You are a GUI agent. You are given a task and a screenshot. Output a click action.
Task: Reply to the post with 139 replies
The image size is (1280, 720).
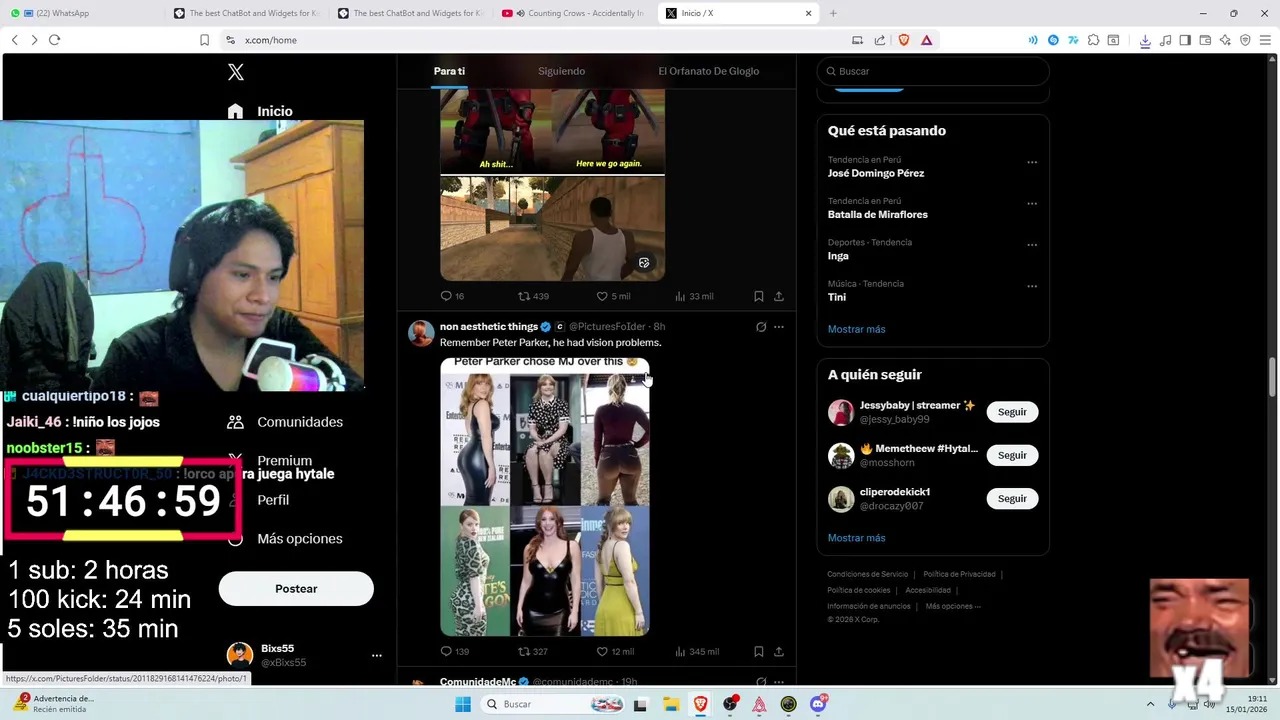454,651
